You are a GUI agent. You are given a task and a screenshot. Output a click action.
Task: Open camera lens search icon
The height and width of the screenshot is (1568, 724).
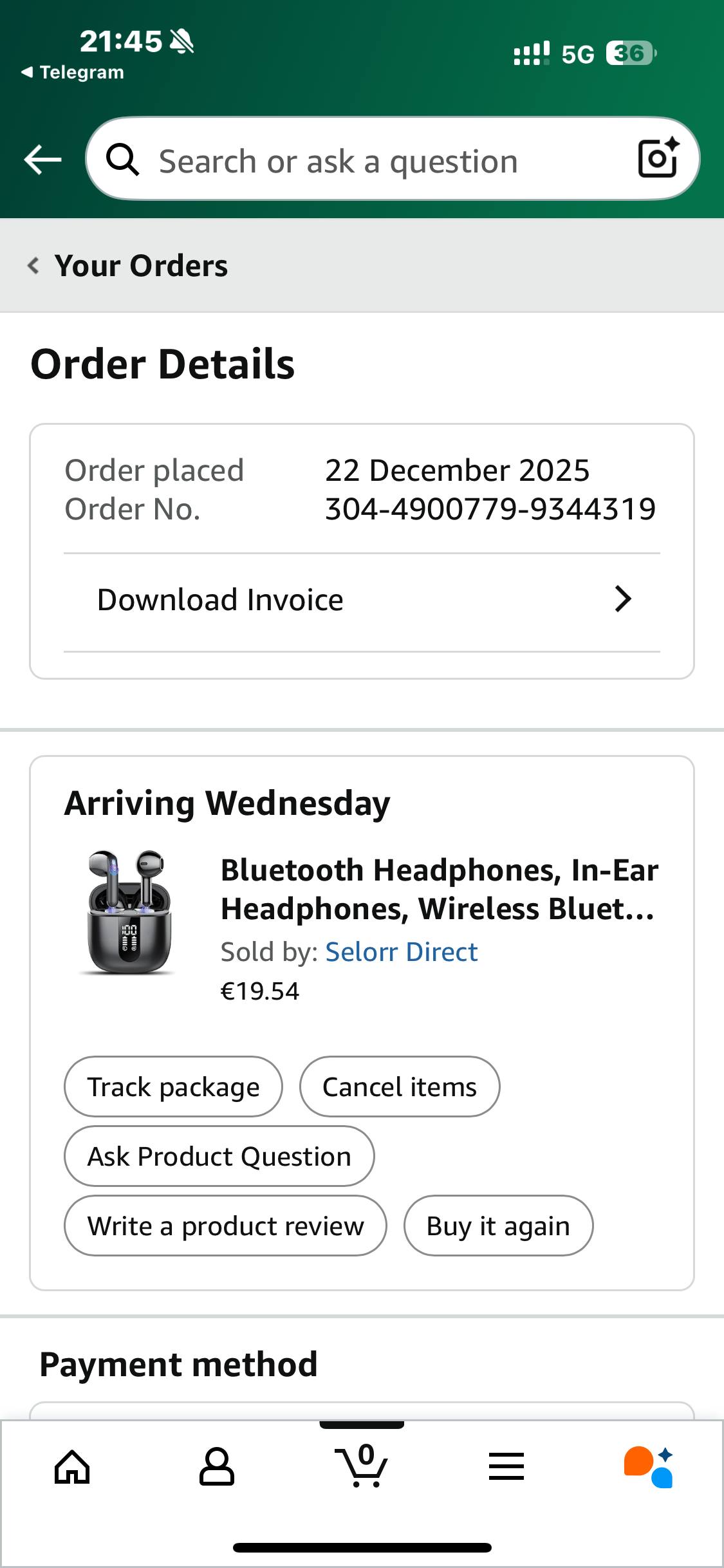[658, 158]
